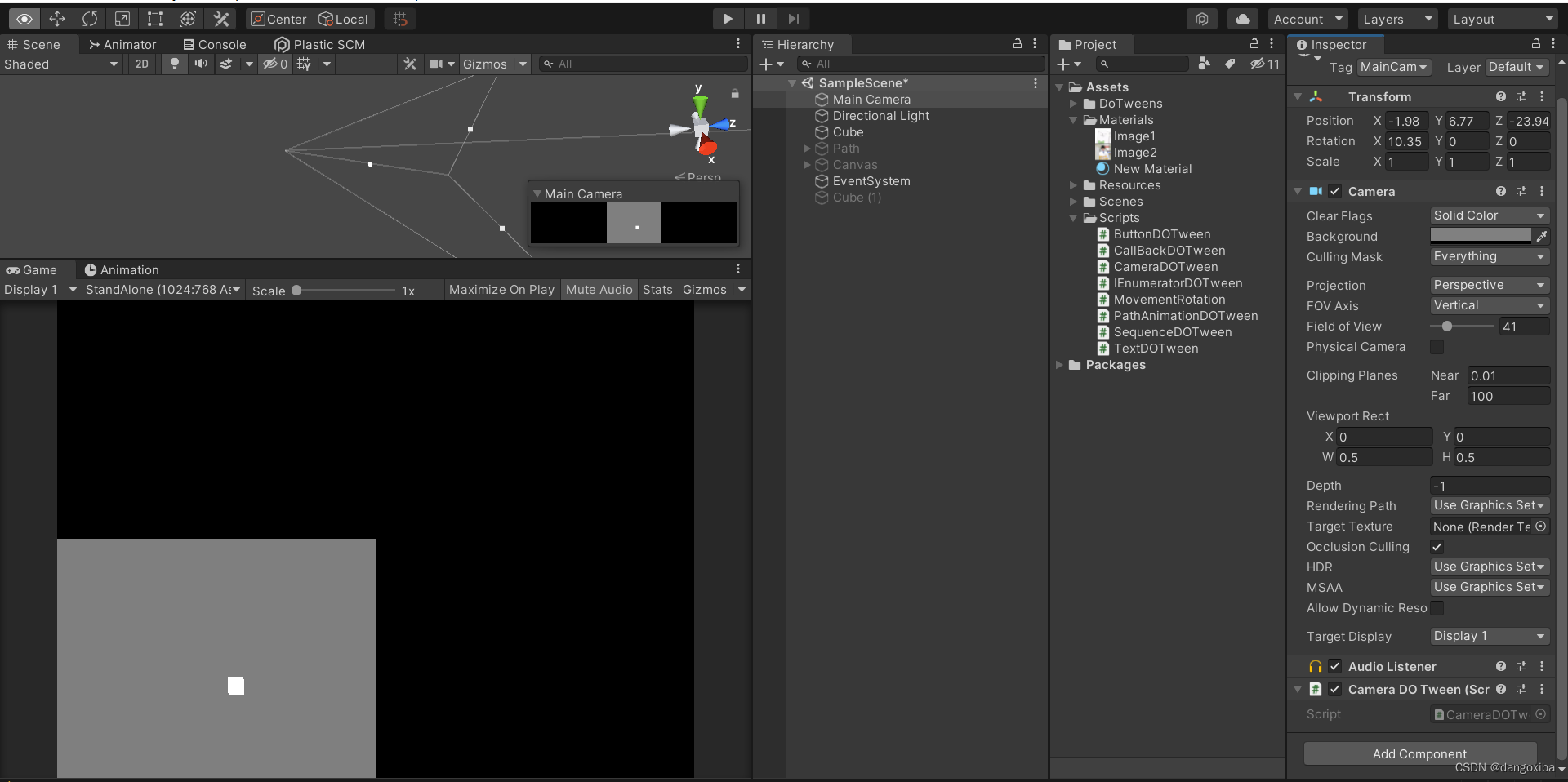Image resolution: width=1568 pixels, height=782 pixels.
Task: Disable the Occlusion Culling checkbox
Action: coord(1437,547)
